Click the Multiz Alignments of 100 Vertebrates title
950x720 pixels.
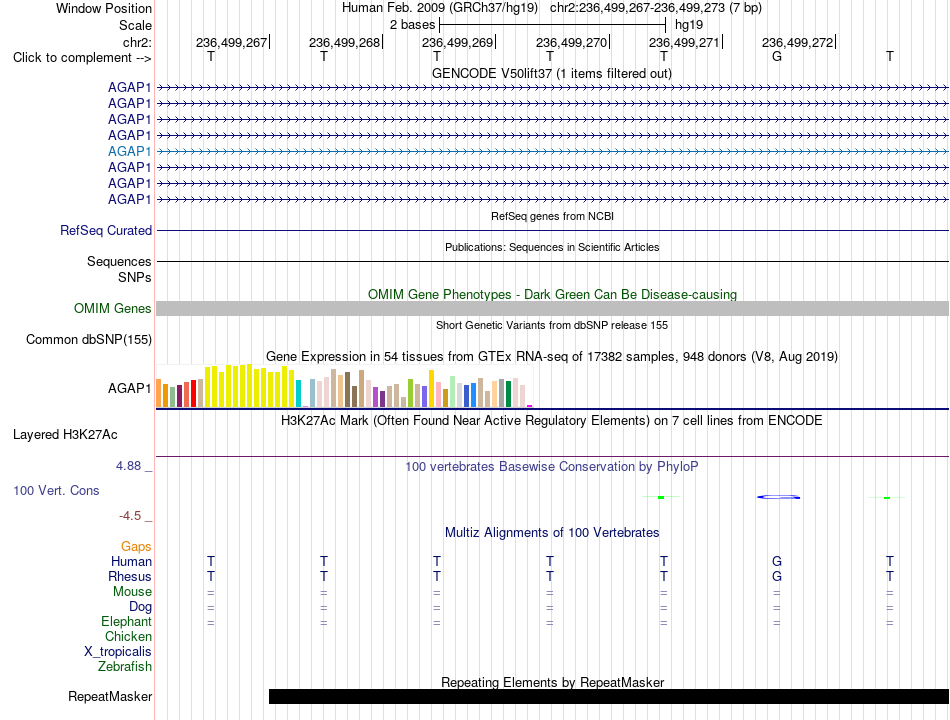[x=552, y=532]
